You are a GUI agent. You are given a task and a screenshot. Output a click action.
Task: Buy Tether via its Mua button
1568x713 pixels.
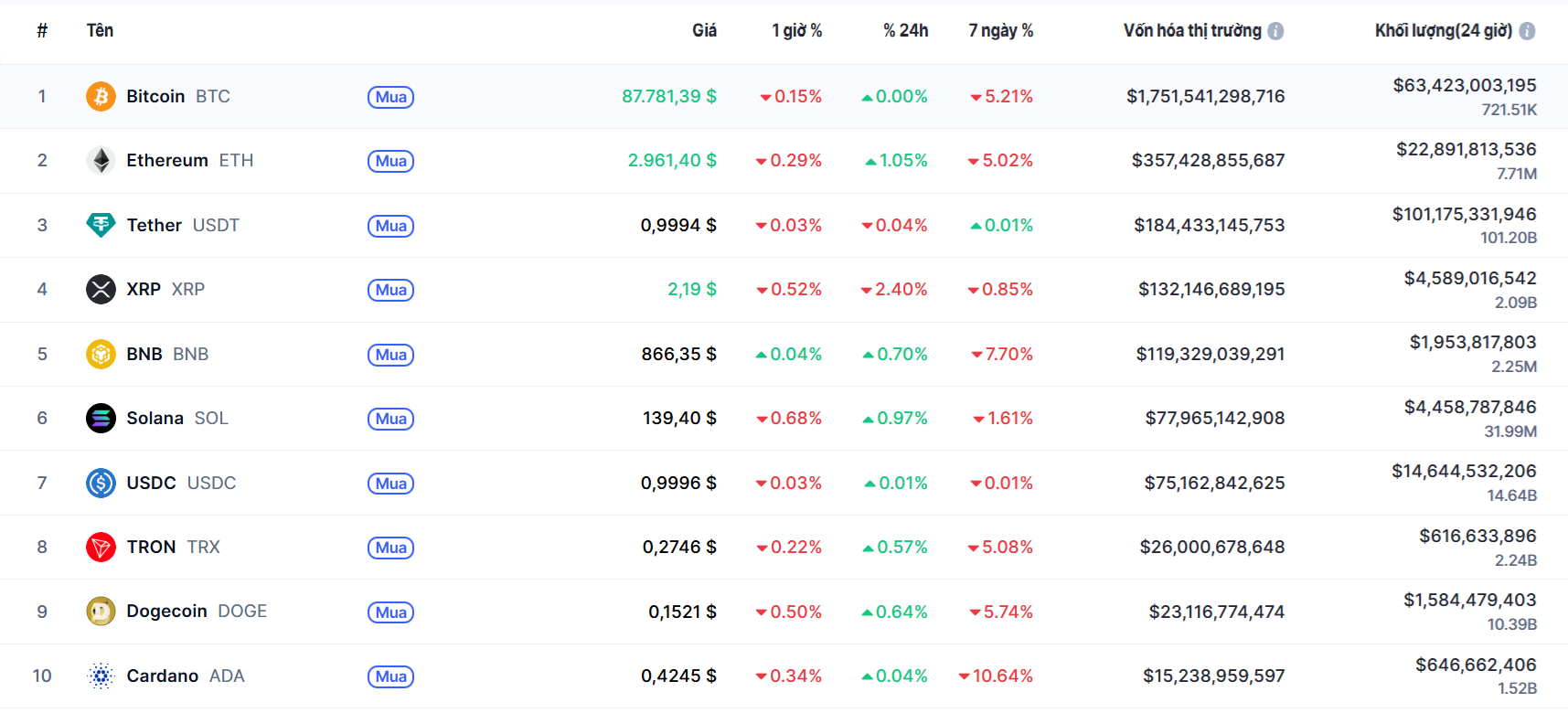(x=391, y=226)
